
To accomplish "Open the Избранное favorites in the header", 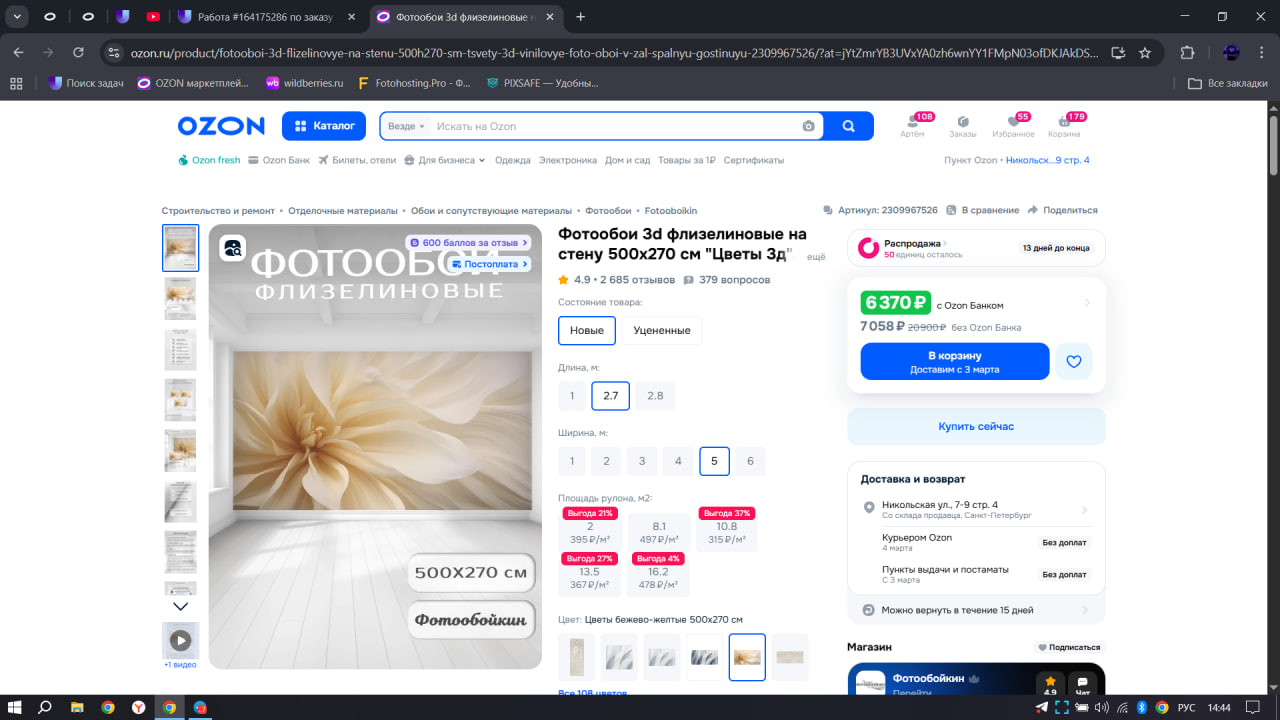I will pos(1013,126).
